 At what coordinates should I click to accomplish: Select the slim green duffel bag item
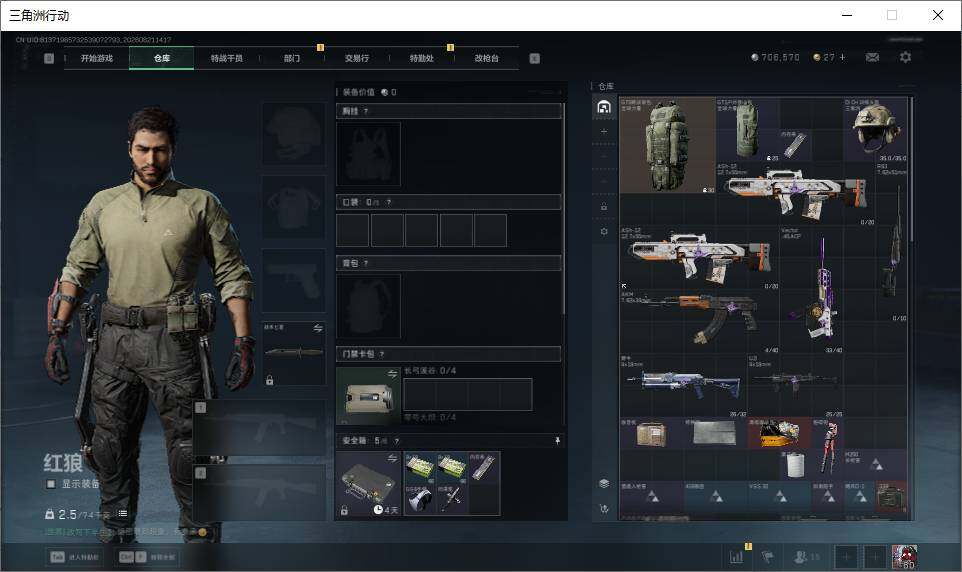[x=748, y=129]
